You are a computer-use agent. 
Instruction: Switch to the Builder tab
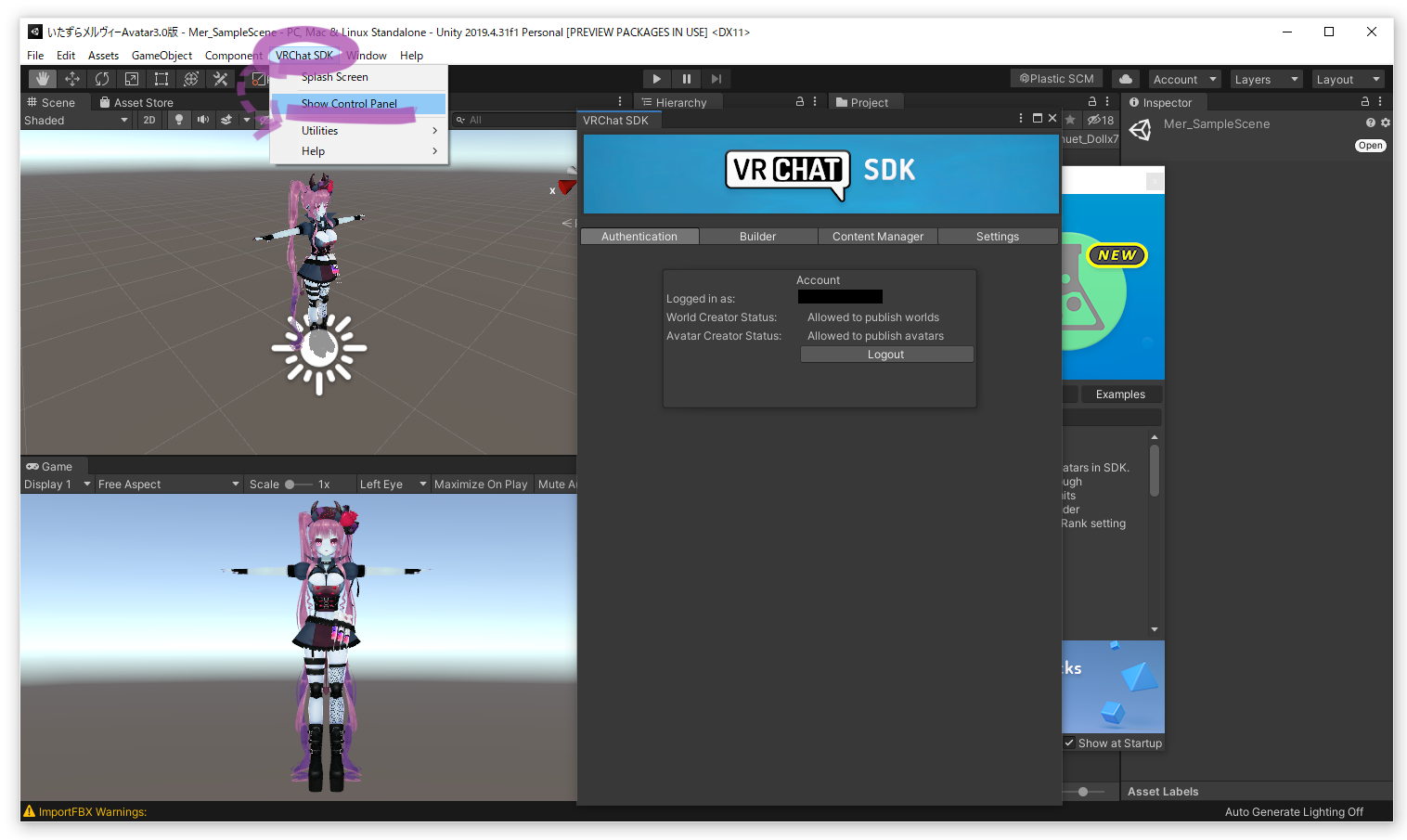[x=757, y=237]
